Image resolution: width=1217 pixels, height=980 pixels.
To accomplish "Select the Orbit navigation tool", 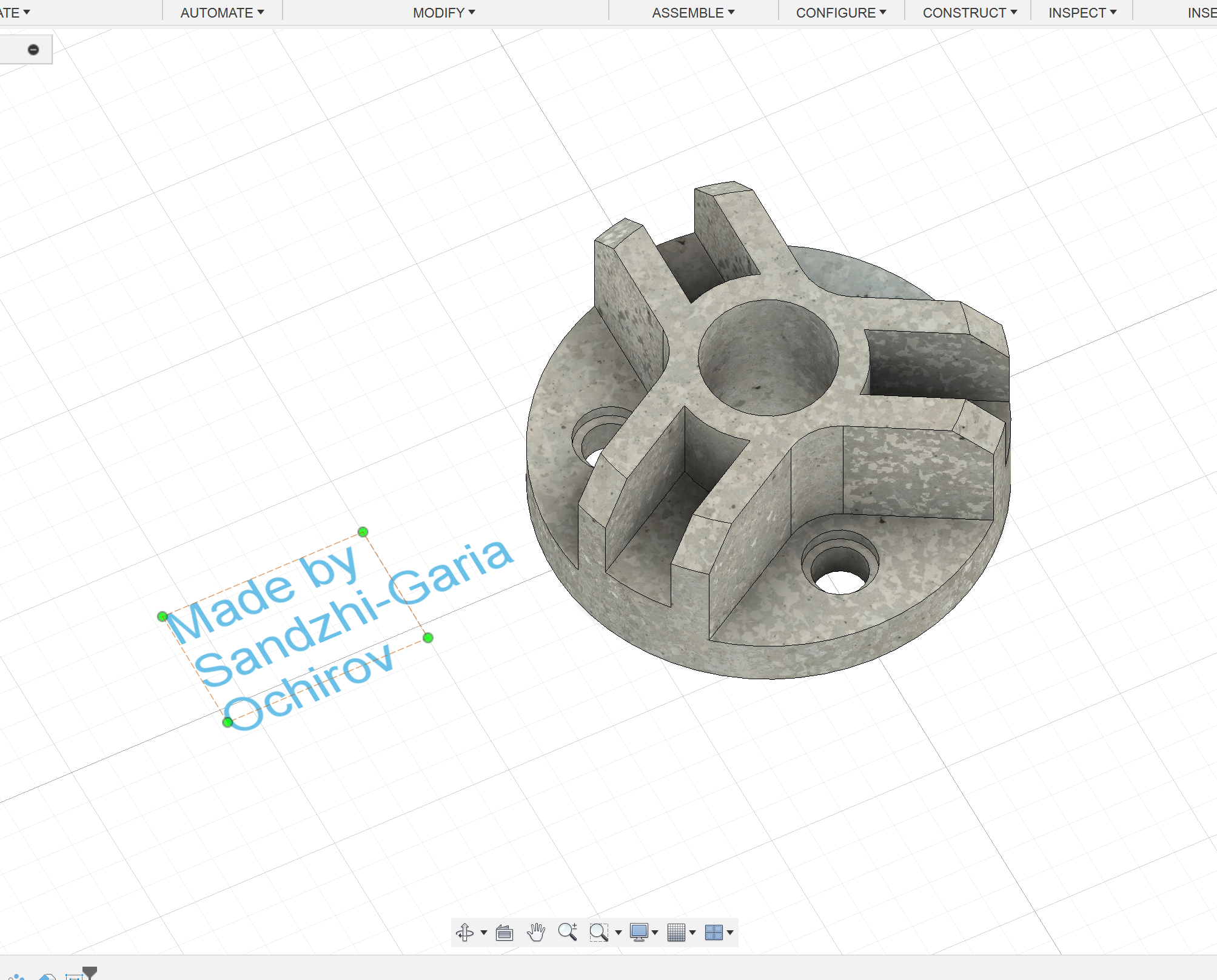I will click(465, 932).
